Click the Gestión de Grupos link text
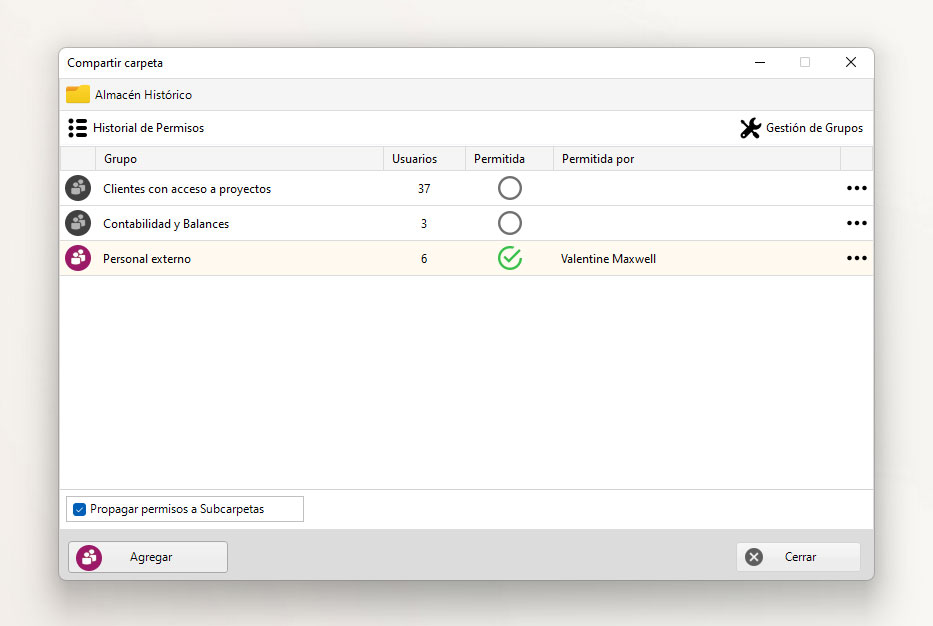Image resolution: width=933 pixels, height=626 pixels. tap(814, 128)
